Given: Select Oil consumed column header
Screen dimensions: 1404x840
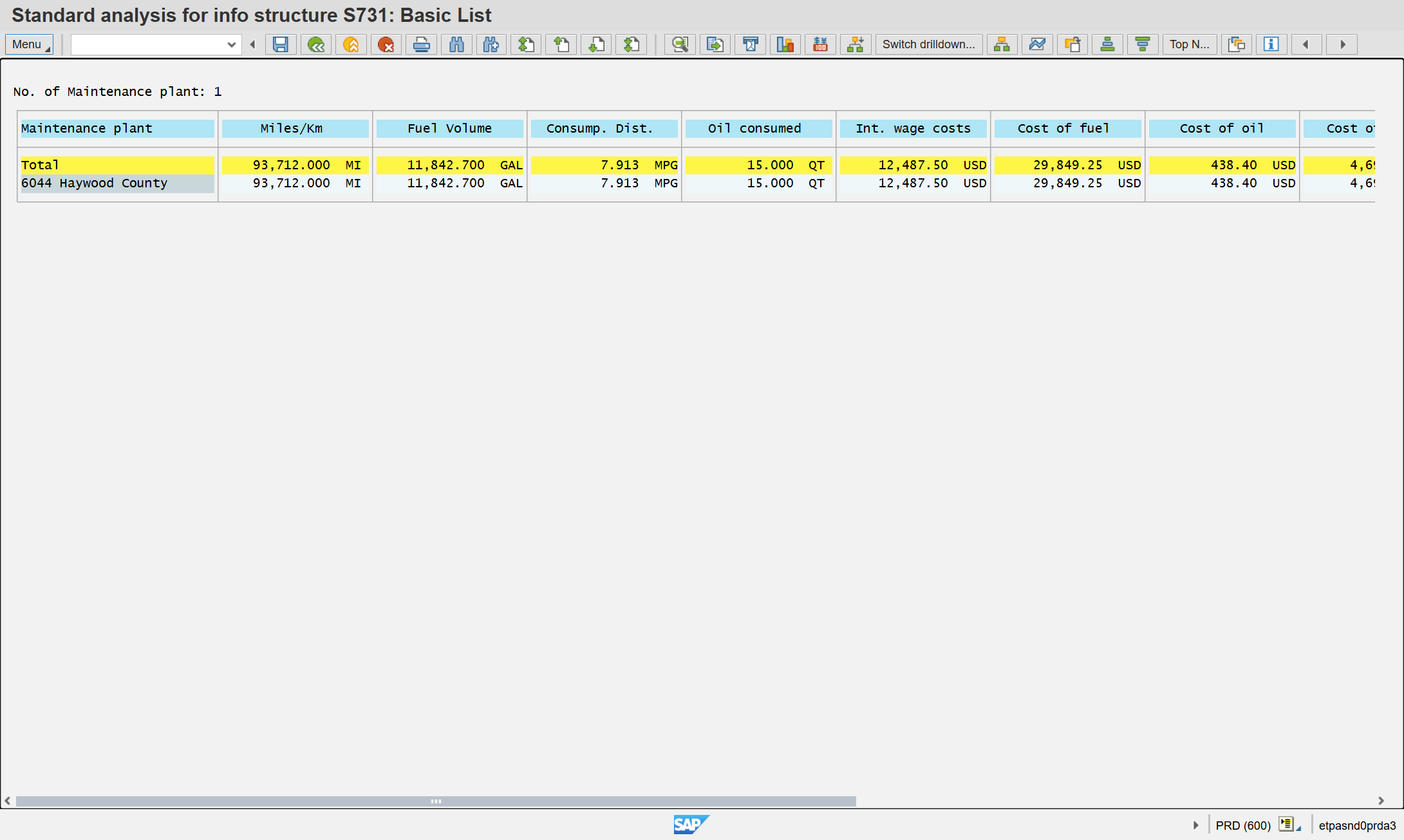Looking at the screenshot, I should click(758, 129).
